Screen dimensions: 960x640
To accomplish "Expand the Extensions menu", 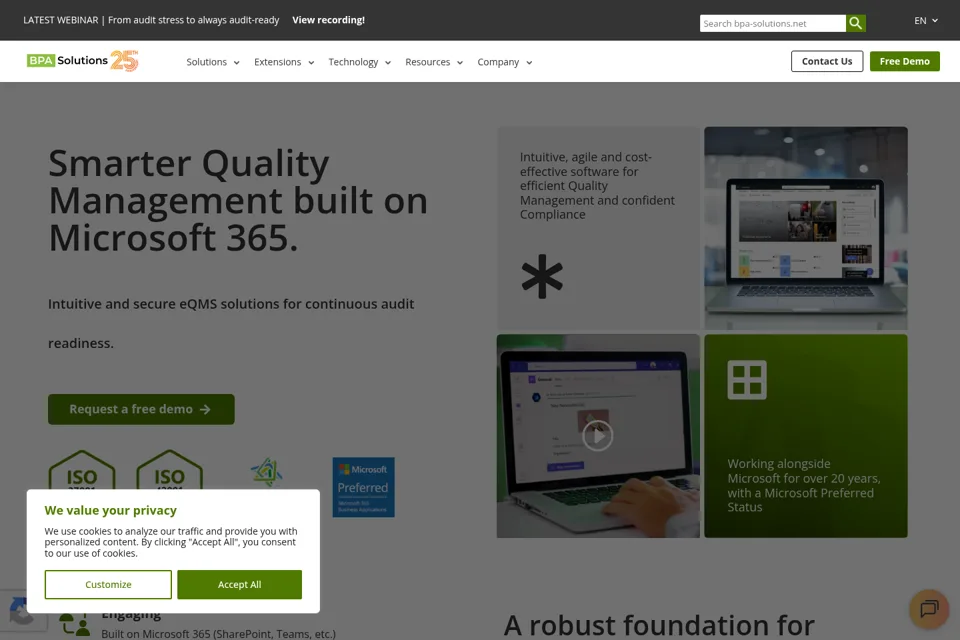I will [x=284, y=62].
